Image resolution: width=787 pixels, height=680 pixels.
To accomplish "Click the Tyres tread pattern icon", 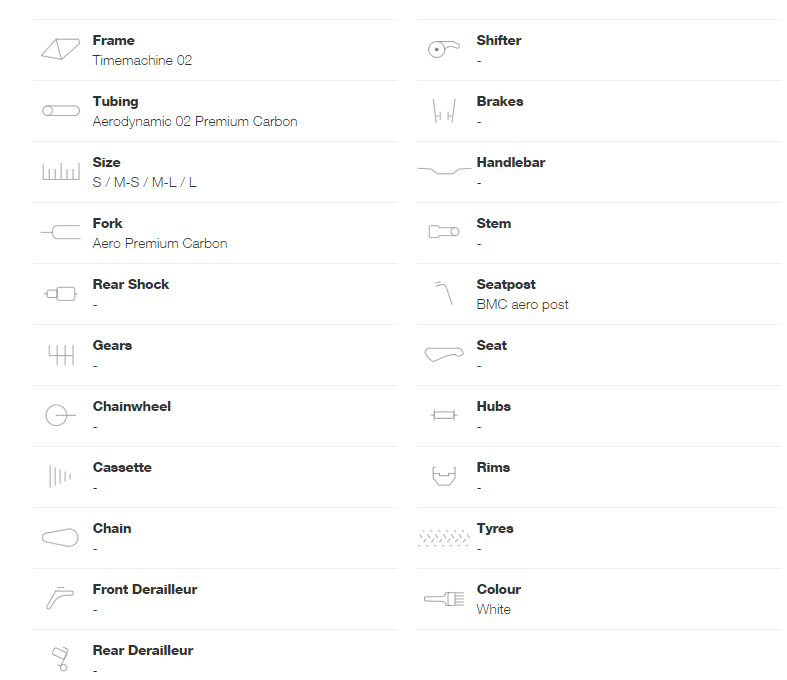I will coord(444,537).
